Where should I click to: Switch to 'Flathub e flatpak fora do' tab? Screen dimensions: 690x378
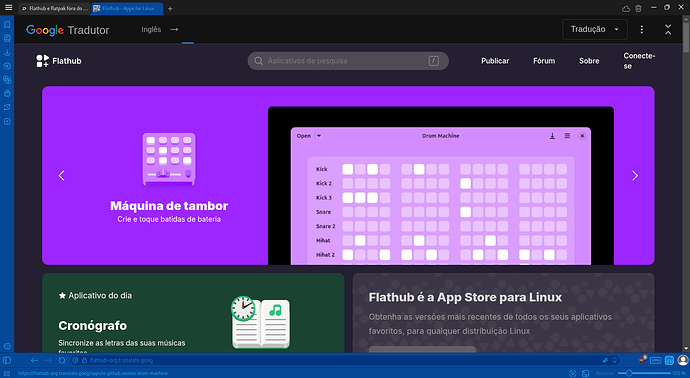55,8
